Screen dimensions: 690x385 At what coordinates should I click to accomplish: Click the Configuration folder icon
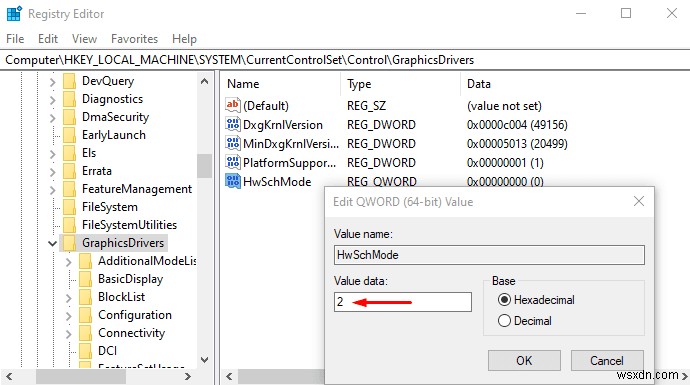(85, 315)
